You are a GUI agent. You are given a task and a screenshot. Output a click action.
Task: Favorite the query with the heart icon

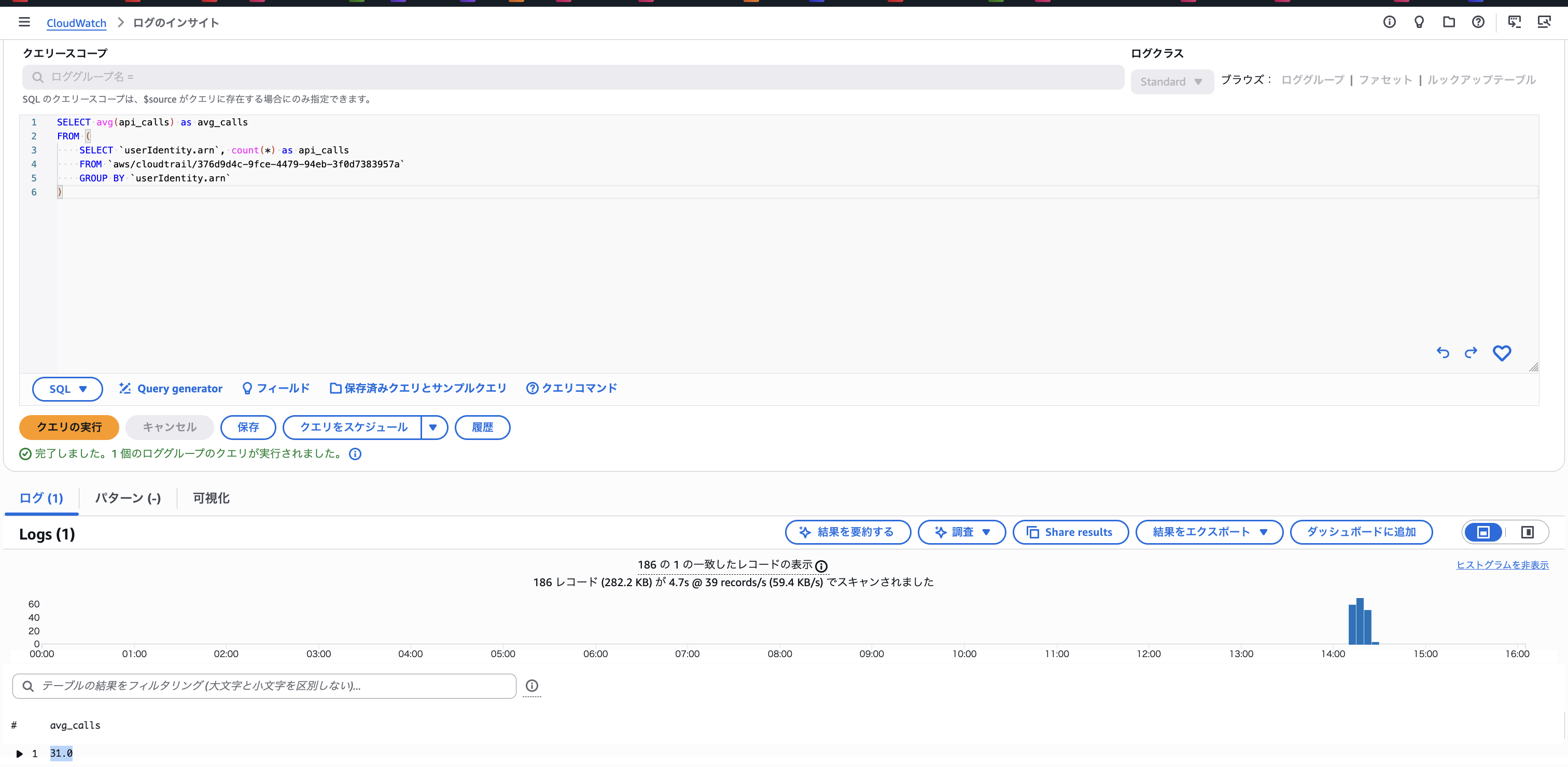click(x=1502, y=353)
